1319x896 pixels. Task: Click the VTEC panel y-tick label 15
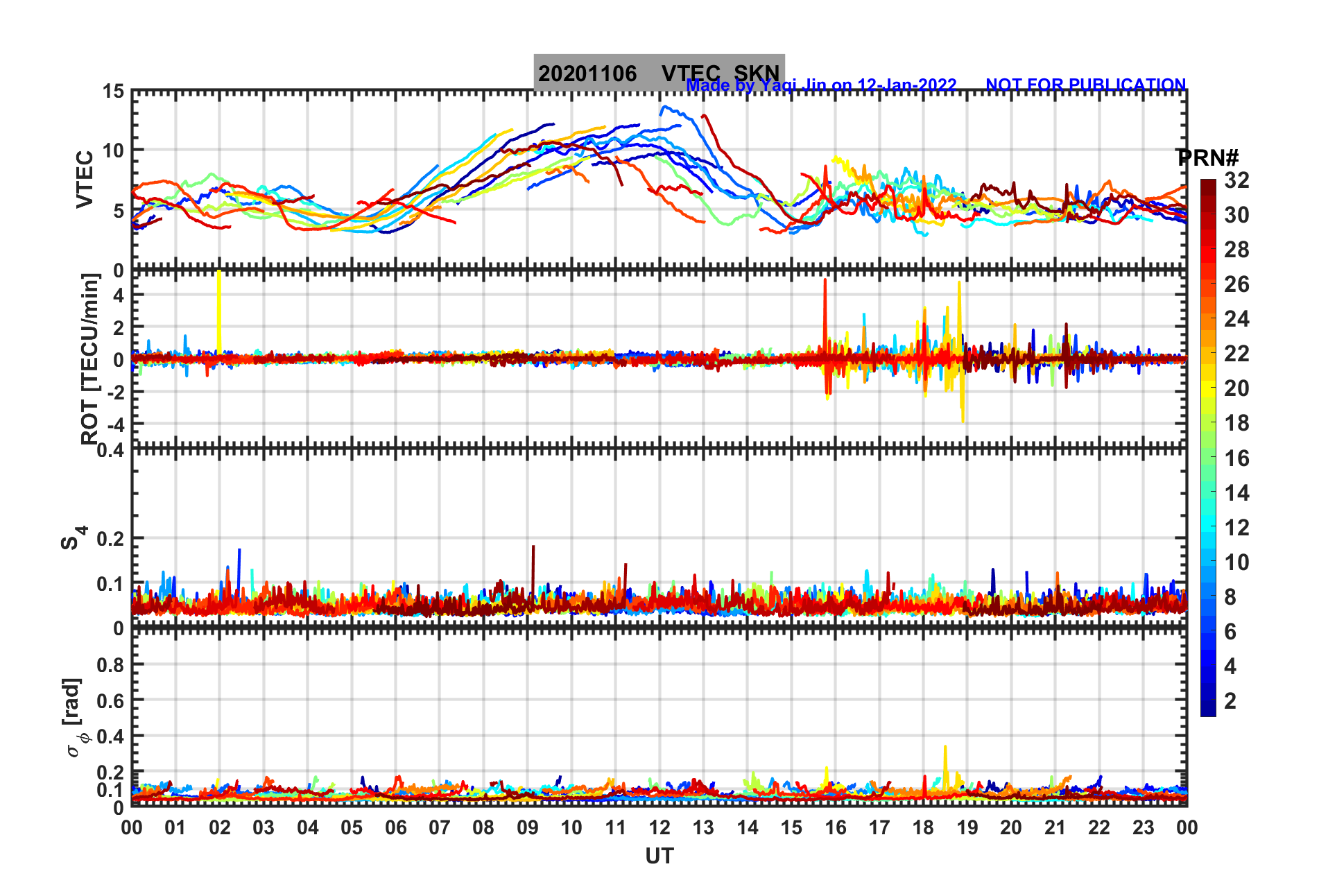(113, 92)
